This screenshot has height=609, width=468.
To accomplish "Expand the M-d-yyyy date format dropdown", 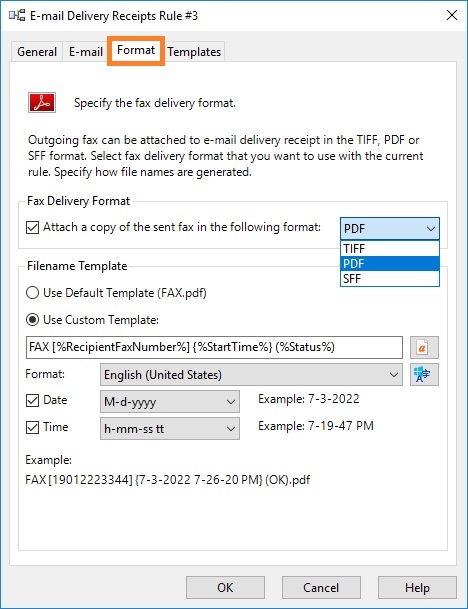I will point(170,401).
